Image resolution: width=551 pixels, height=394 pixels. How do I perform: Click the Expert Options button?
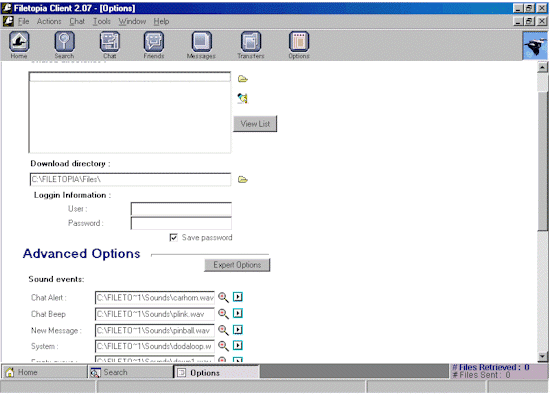pos(237,265)
